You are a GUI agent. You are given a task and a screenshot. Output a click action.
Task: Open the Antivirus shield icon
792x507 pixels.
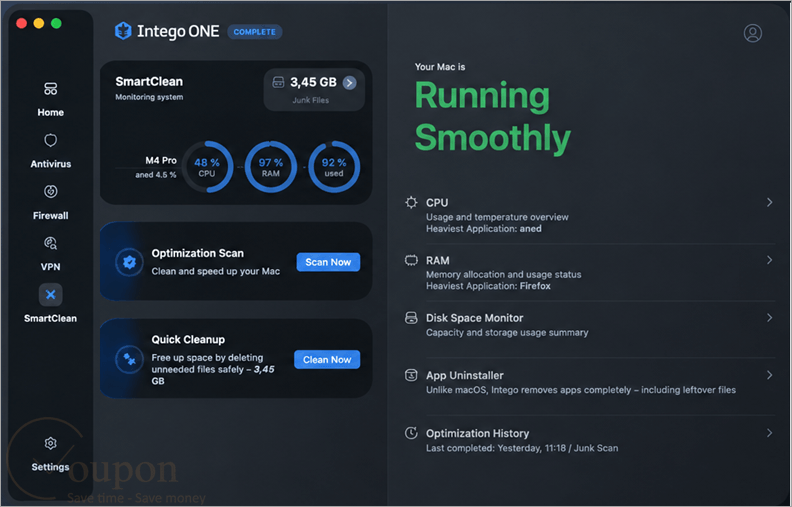pos(51,140)
